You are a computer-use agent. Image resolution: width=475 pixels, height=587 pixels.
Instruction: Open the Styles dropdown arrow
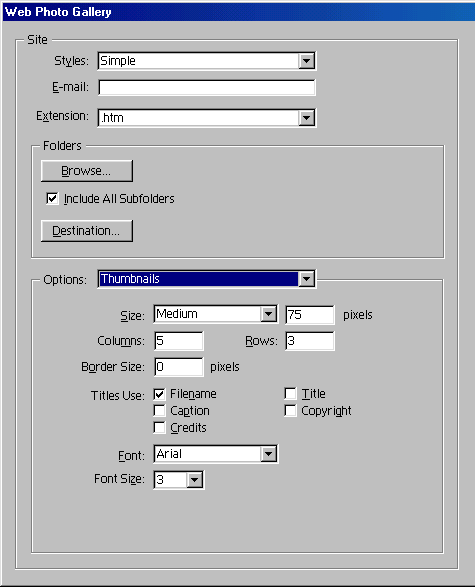306,61
